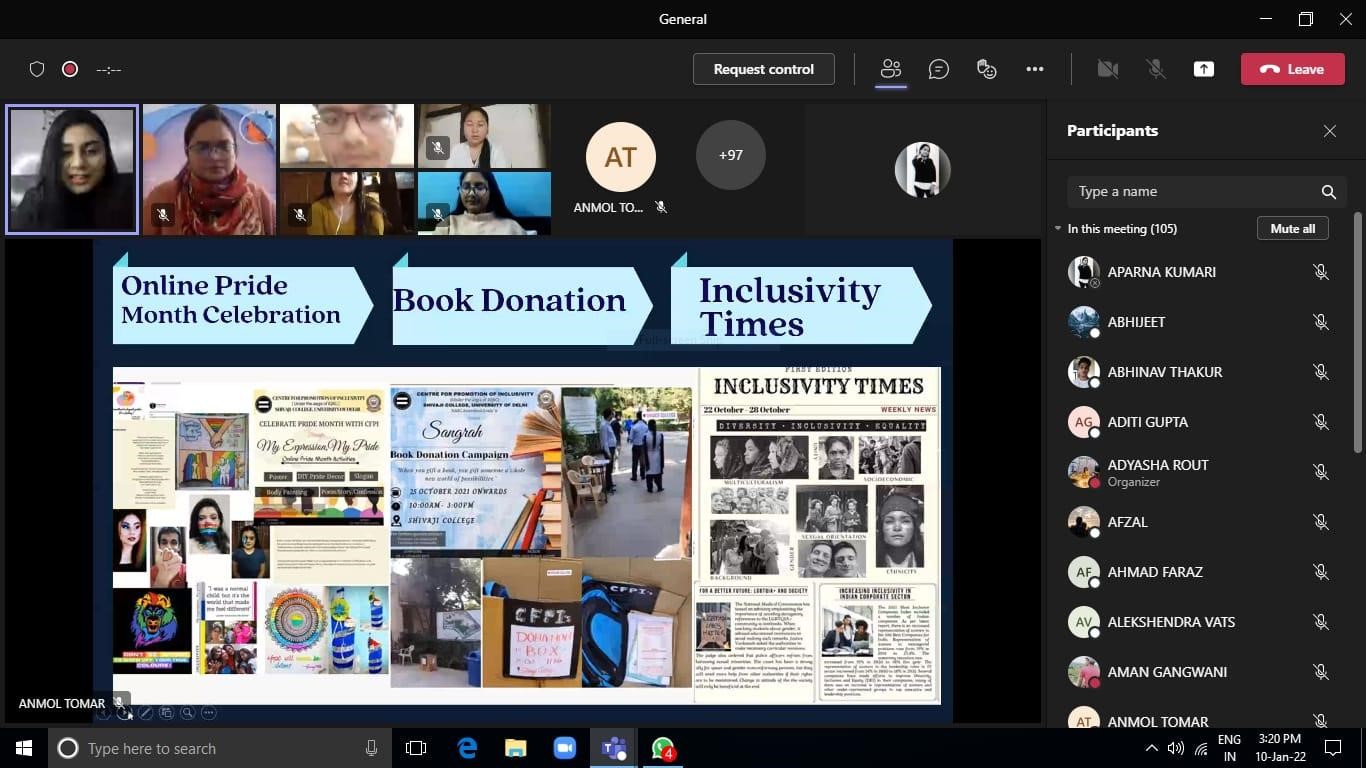Click the Share content tray icon
This screenshot has height=768, width=1366.
[1204, 69]
